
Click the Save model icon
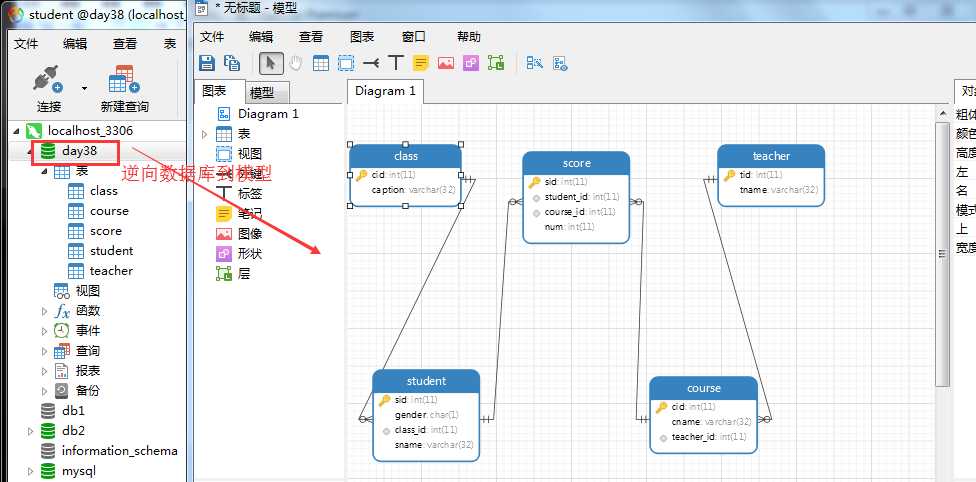point(207,63)
